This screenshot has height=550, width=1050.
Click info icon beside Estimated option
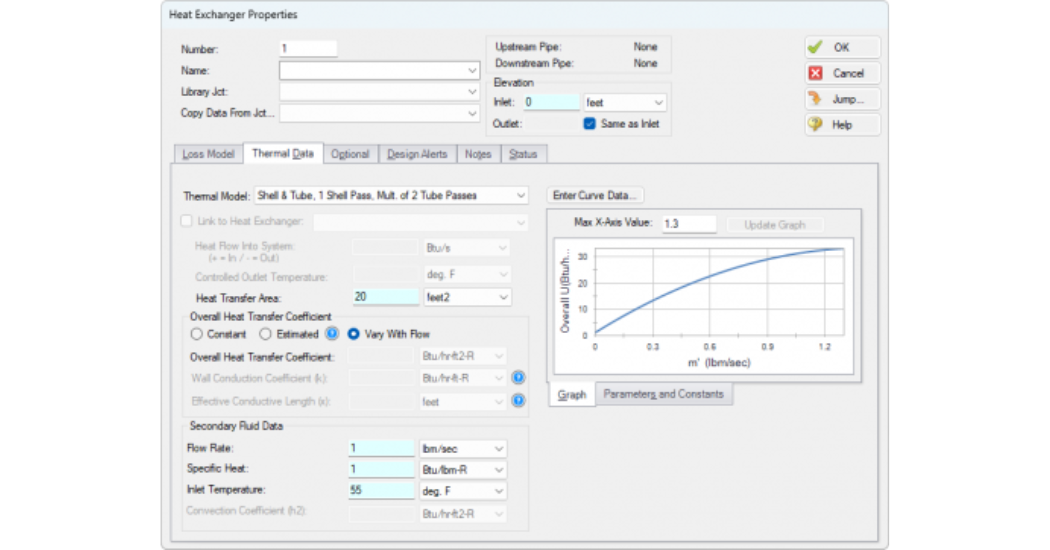click(x=331, y=334)
